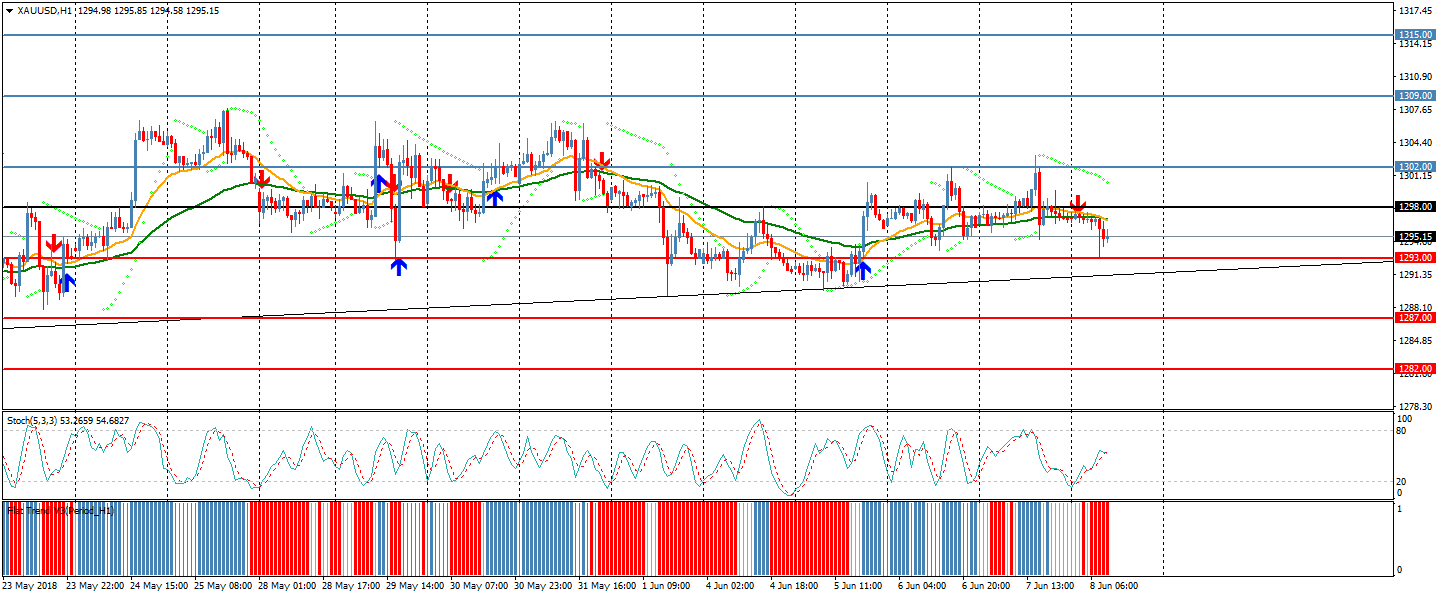Click the red sell arrow near 31 May 16:00

602,160
